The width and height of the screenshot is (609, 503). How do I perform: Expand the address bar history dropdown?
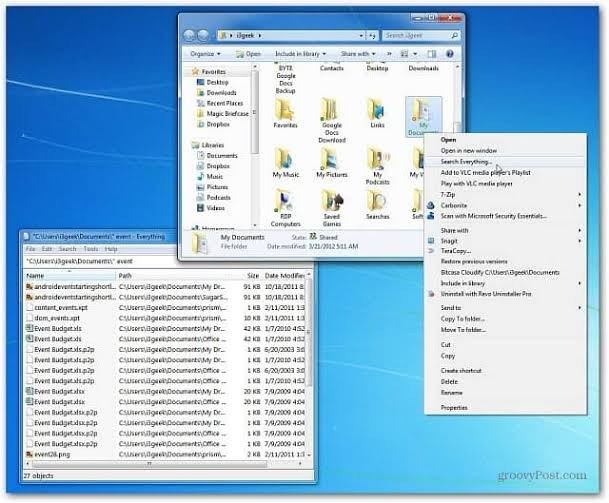click(x=361, y=35)
